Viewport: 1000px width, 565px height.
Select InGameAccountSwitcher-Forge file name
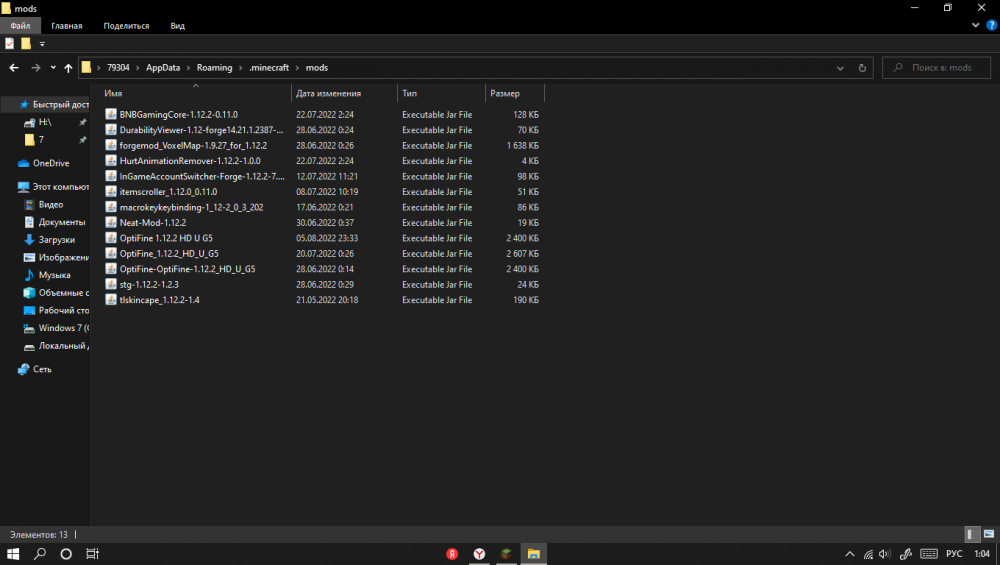[202, 176]
